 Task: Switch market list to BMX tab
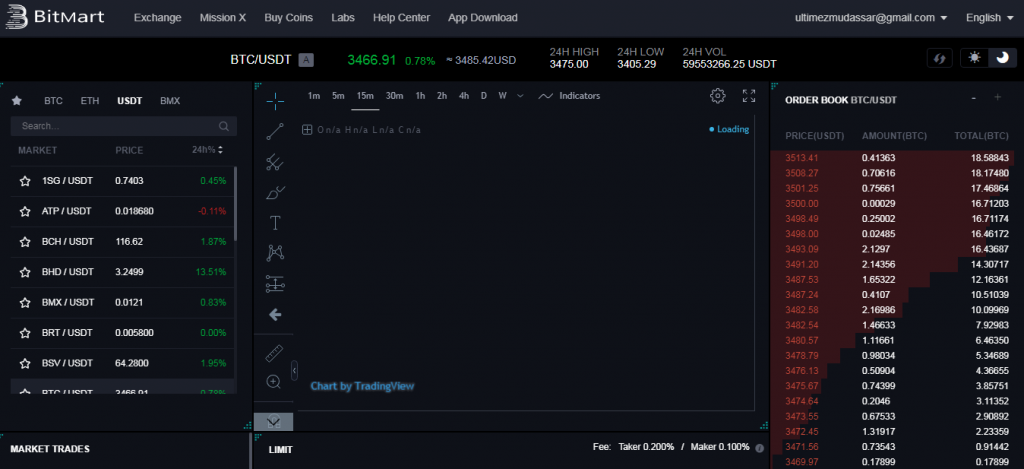click(x=170, y=101)
